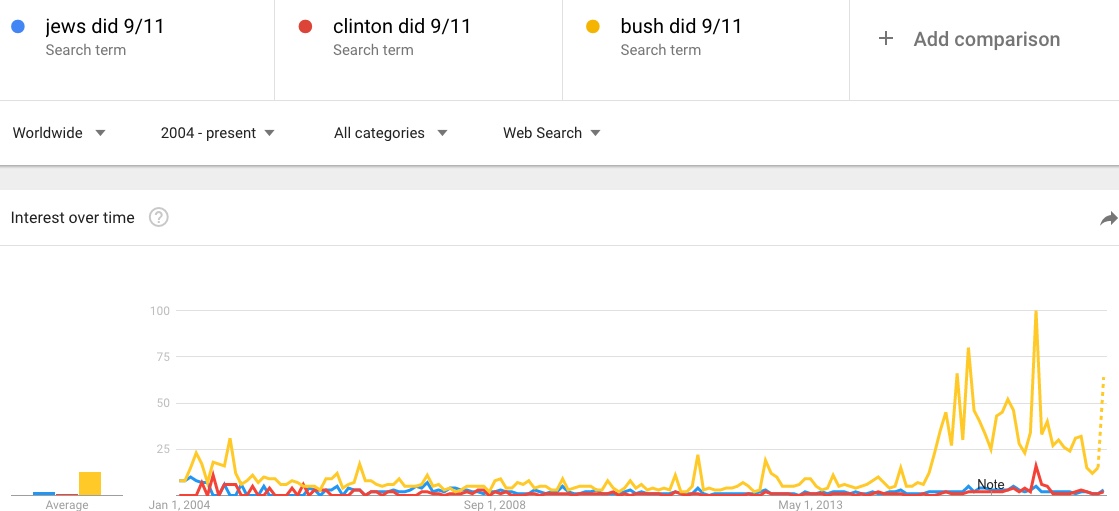Click the yellow dot beside bush term
This screenshot has height=511, width=1119.
(594, 27)
